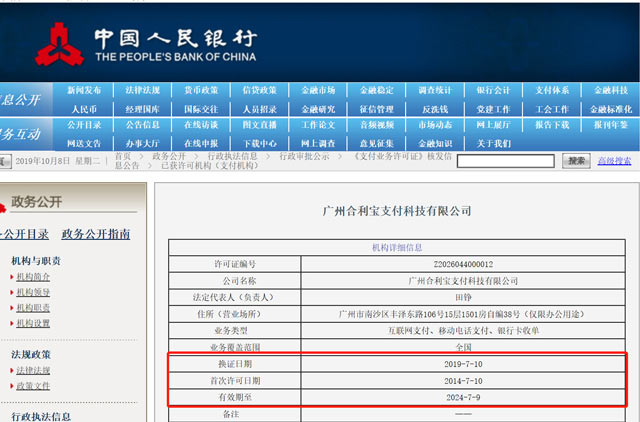Click 已获许可机构(支付机构) breadcrumb link
This screenshot has height=422, width=640.
pos(210,166)
